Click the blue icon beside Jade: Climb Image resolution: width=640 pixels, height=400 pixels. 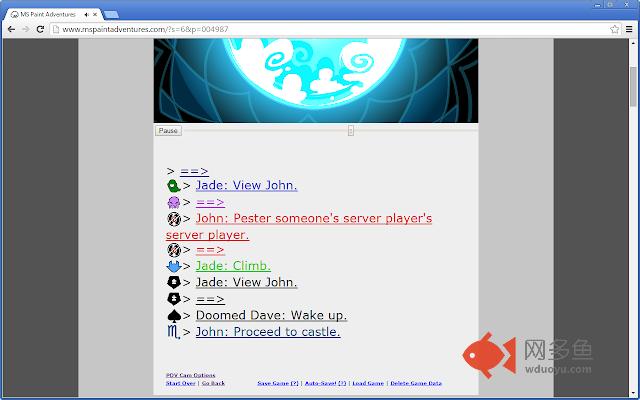(x=174, y=267)
